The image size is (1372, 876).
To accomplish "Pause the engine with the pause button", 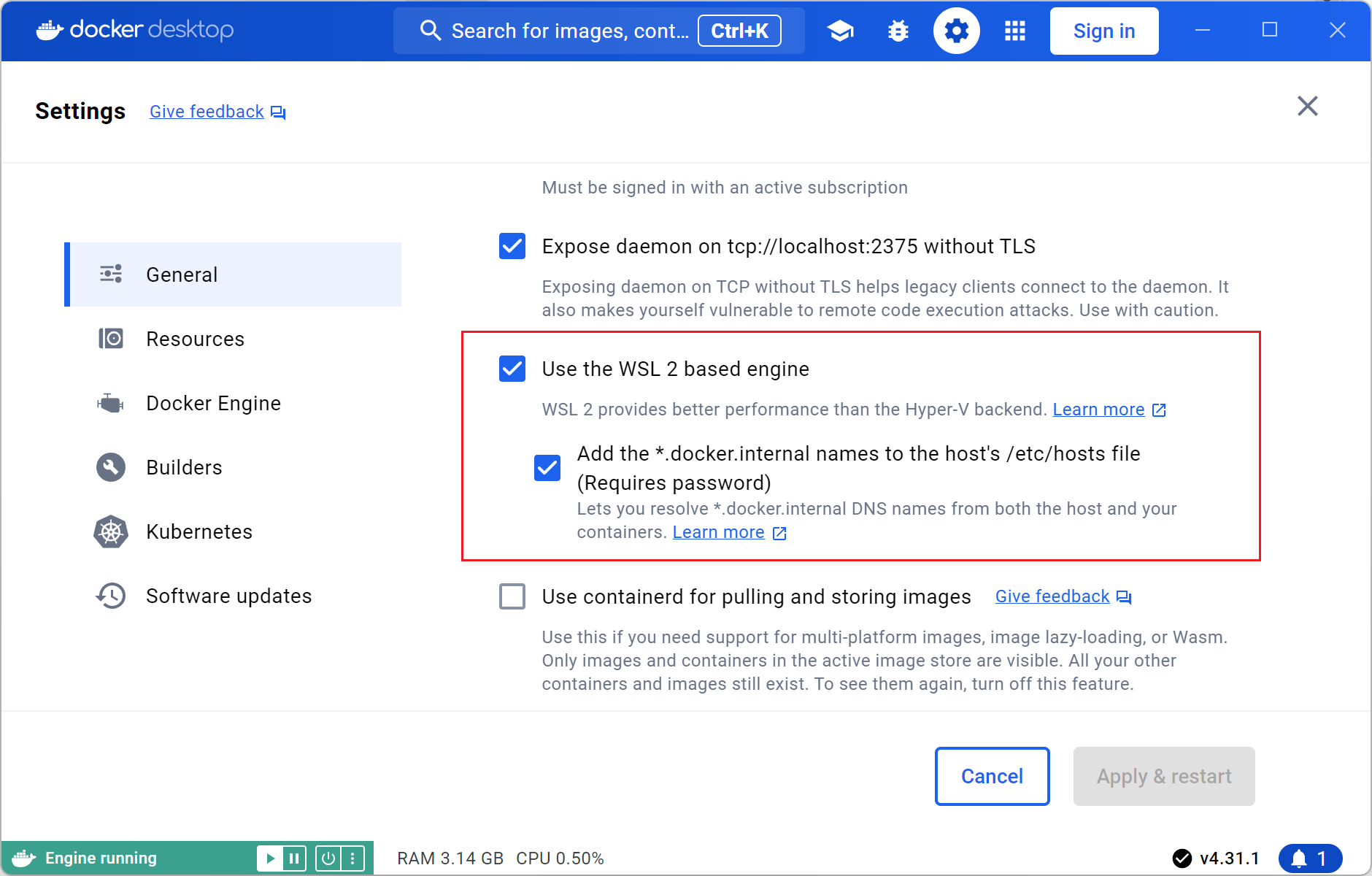I will 294,858.
